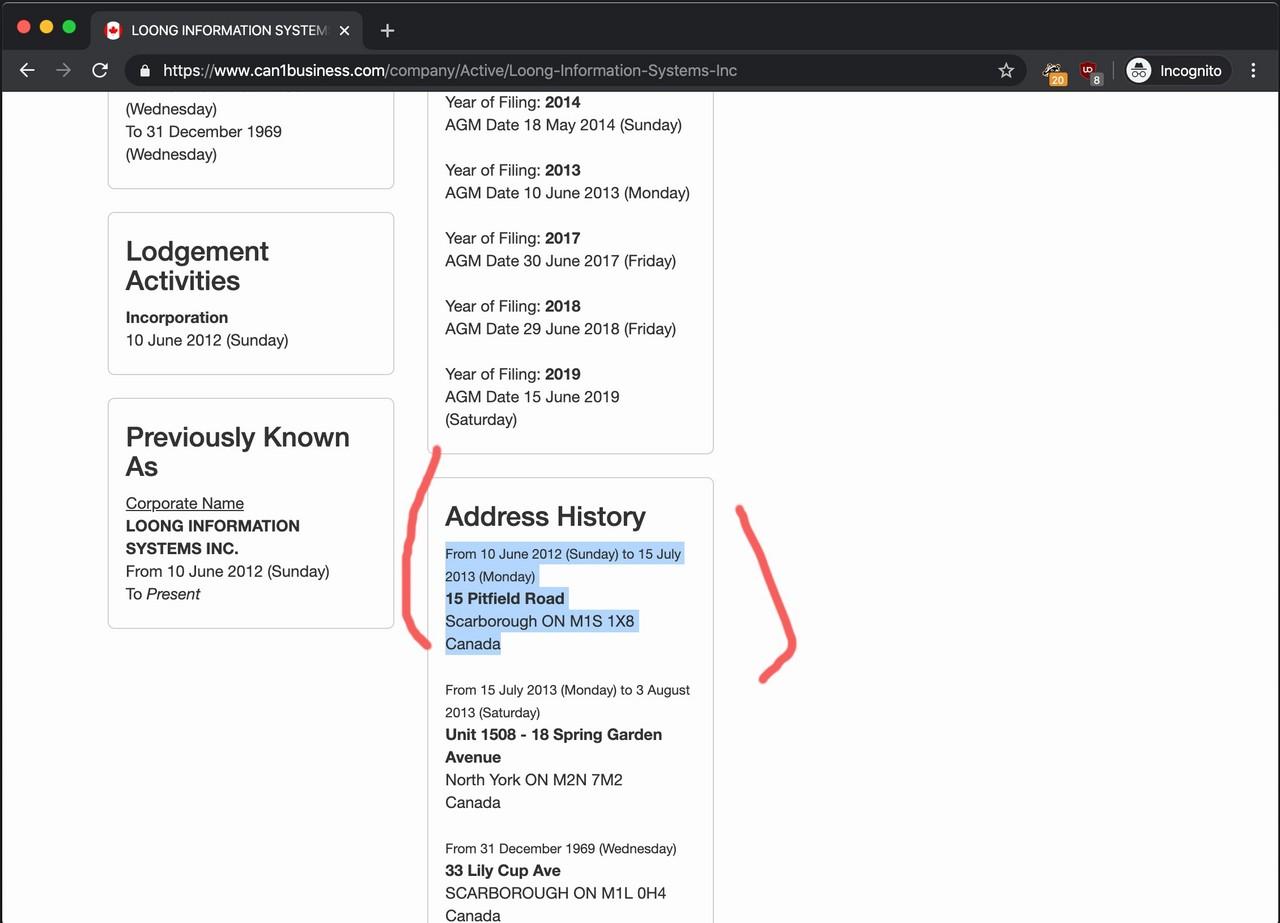Click Year of Filing: 2019
The width and height of the screenshot is (1280, 923).
(512, 374)
